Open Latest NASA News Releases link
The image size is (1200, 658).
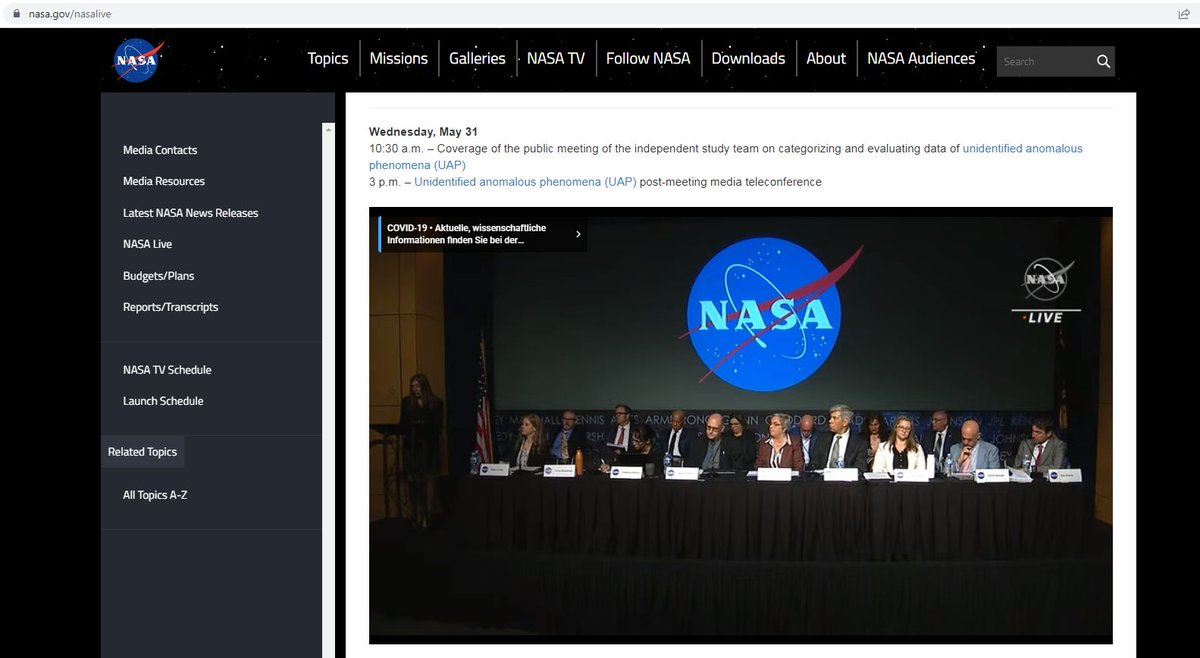tap(190, 213)
